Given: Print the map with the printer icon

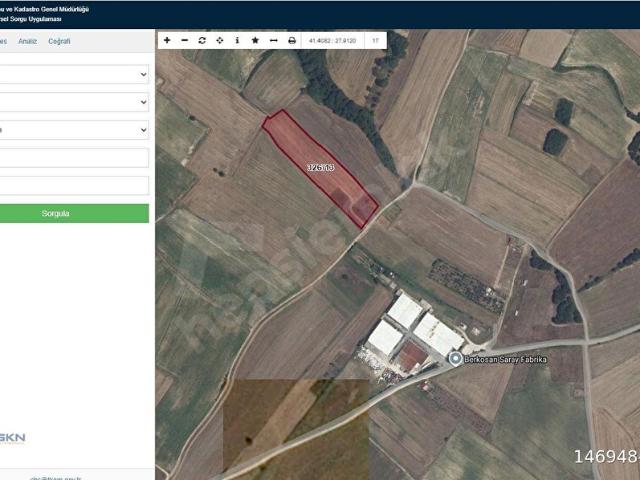Looking at the screenshot, I should pos(292,40).
